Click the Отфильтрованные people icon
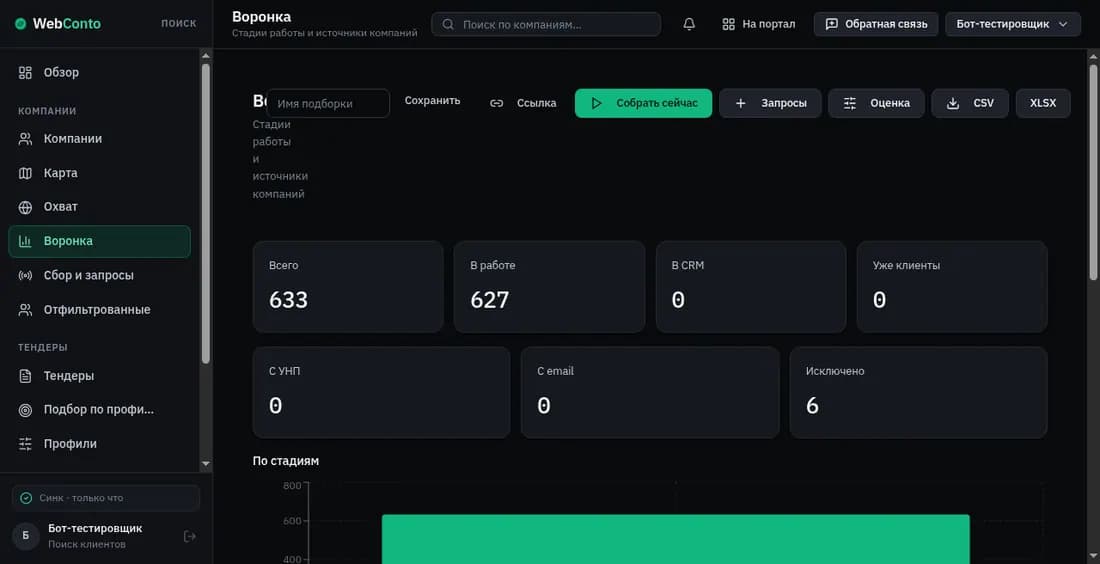The width and height of the screenshot is (1100, 564). pos(25,309)
